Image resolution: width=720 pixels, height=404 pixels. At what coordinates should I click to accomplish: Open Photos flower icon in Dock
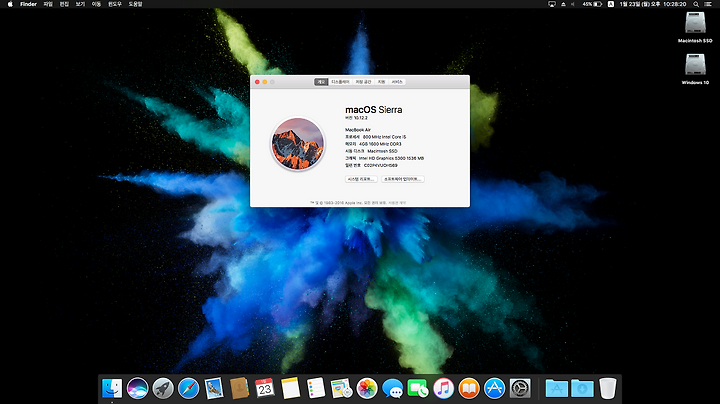pos(367,388)
